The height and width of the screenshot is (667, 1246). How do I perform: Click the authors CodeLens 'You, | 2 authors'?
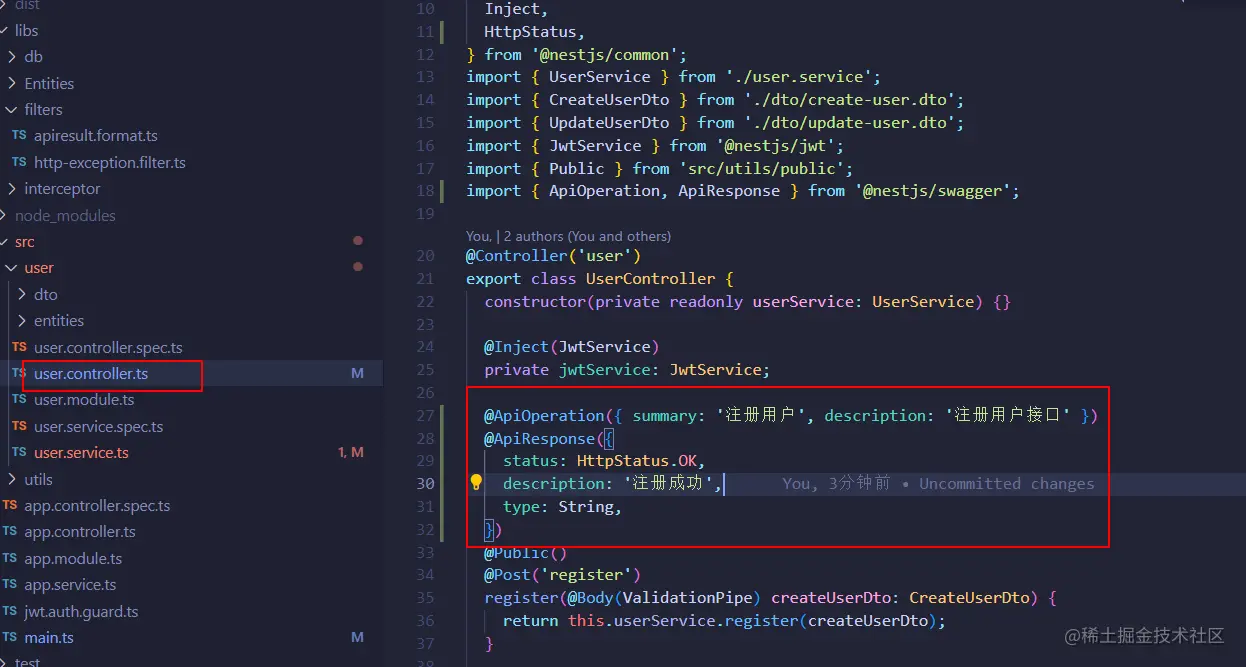coord(568,236)
